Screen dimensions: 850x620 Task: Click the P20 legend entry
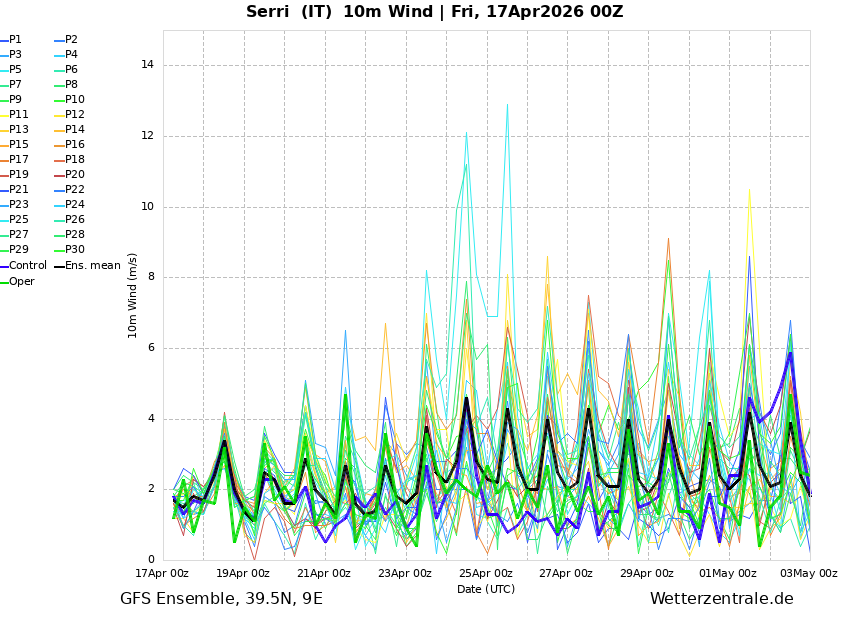pyautogui.click(x=75, y=175)
